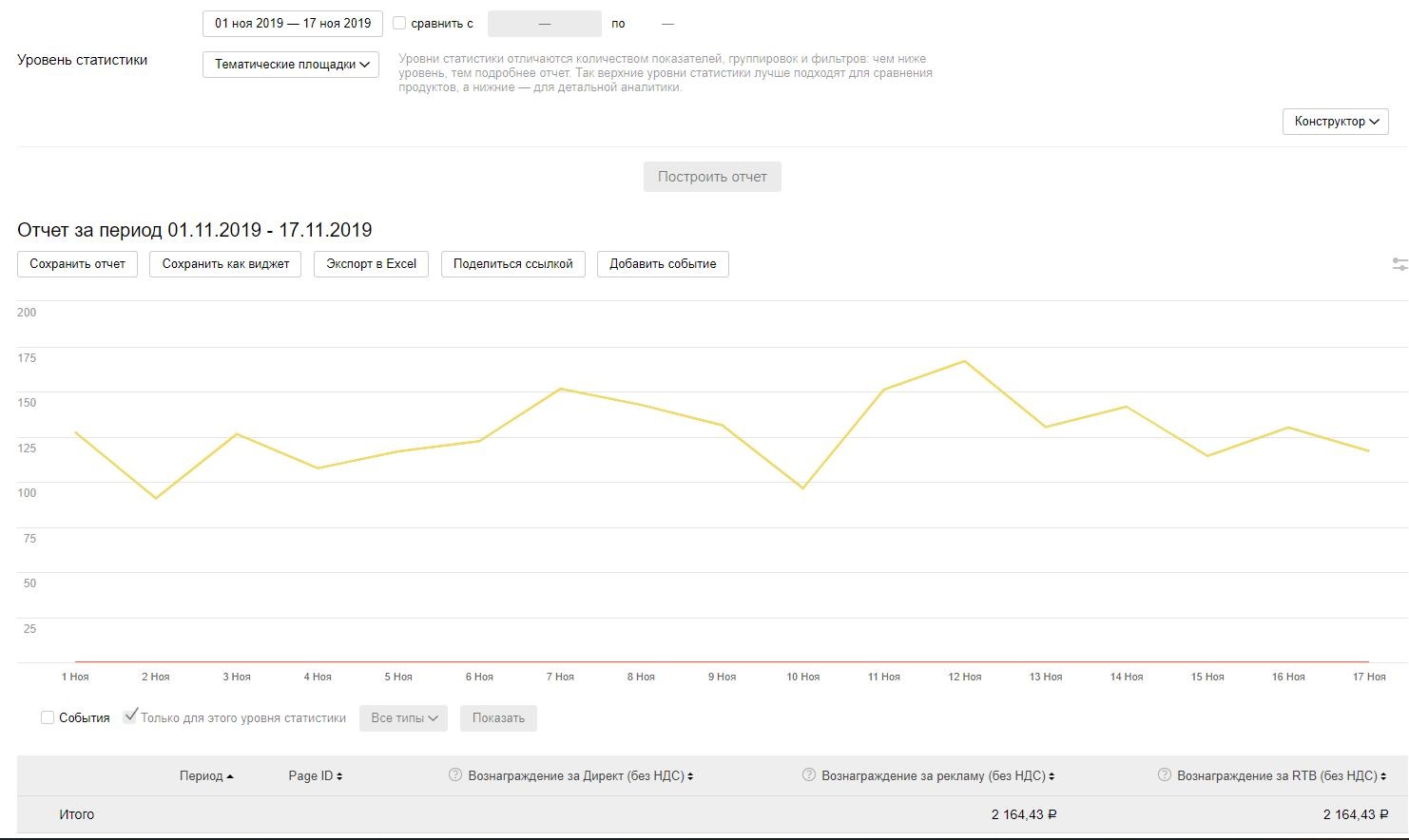Sort by Период column arrow
Screen dimensions: 1409x840
[x=230, y=776]
